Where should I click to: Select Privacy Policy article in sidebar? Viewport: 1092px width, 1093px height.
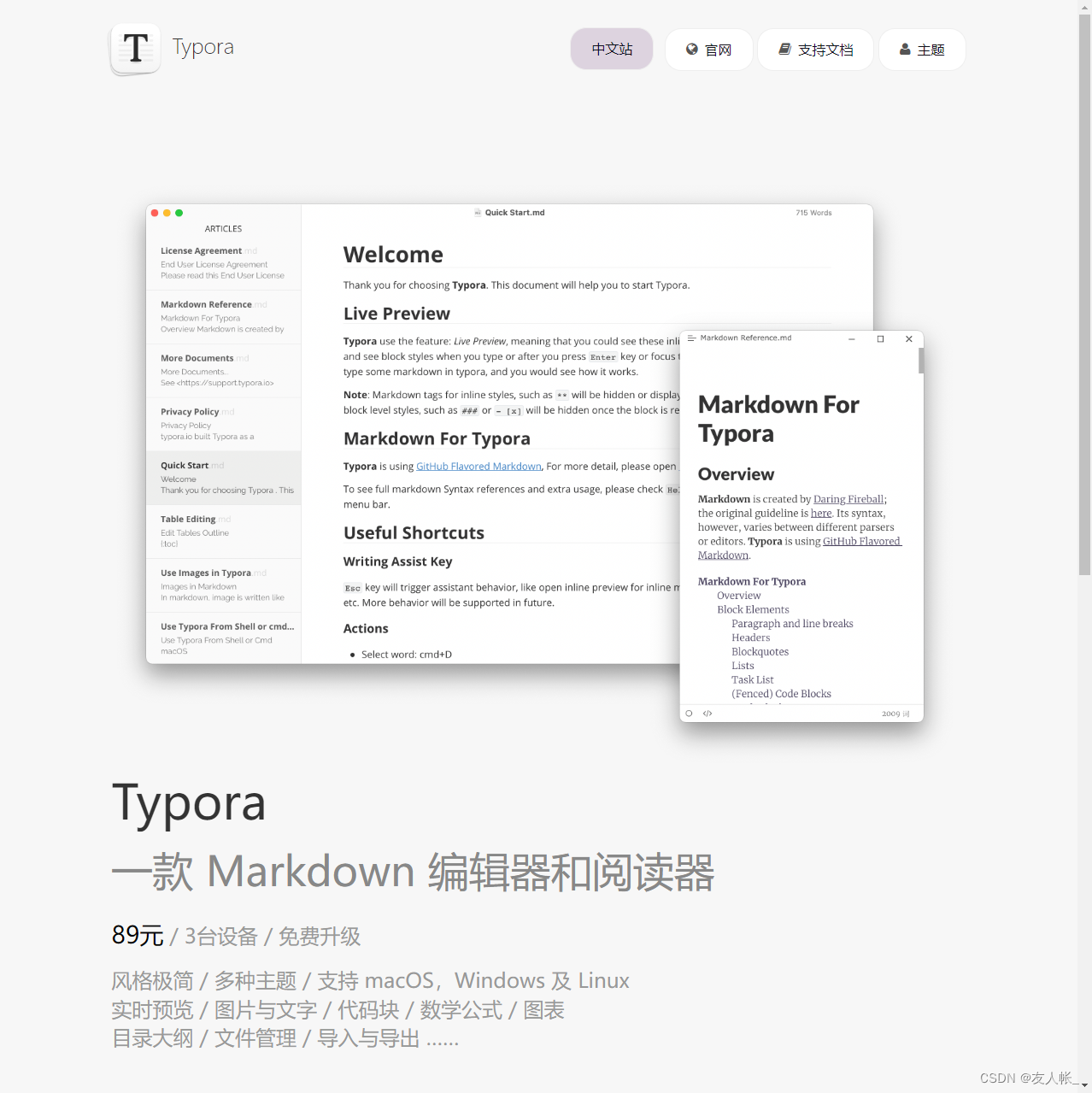[224, 425]
